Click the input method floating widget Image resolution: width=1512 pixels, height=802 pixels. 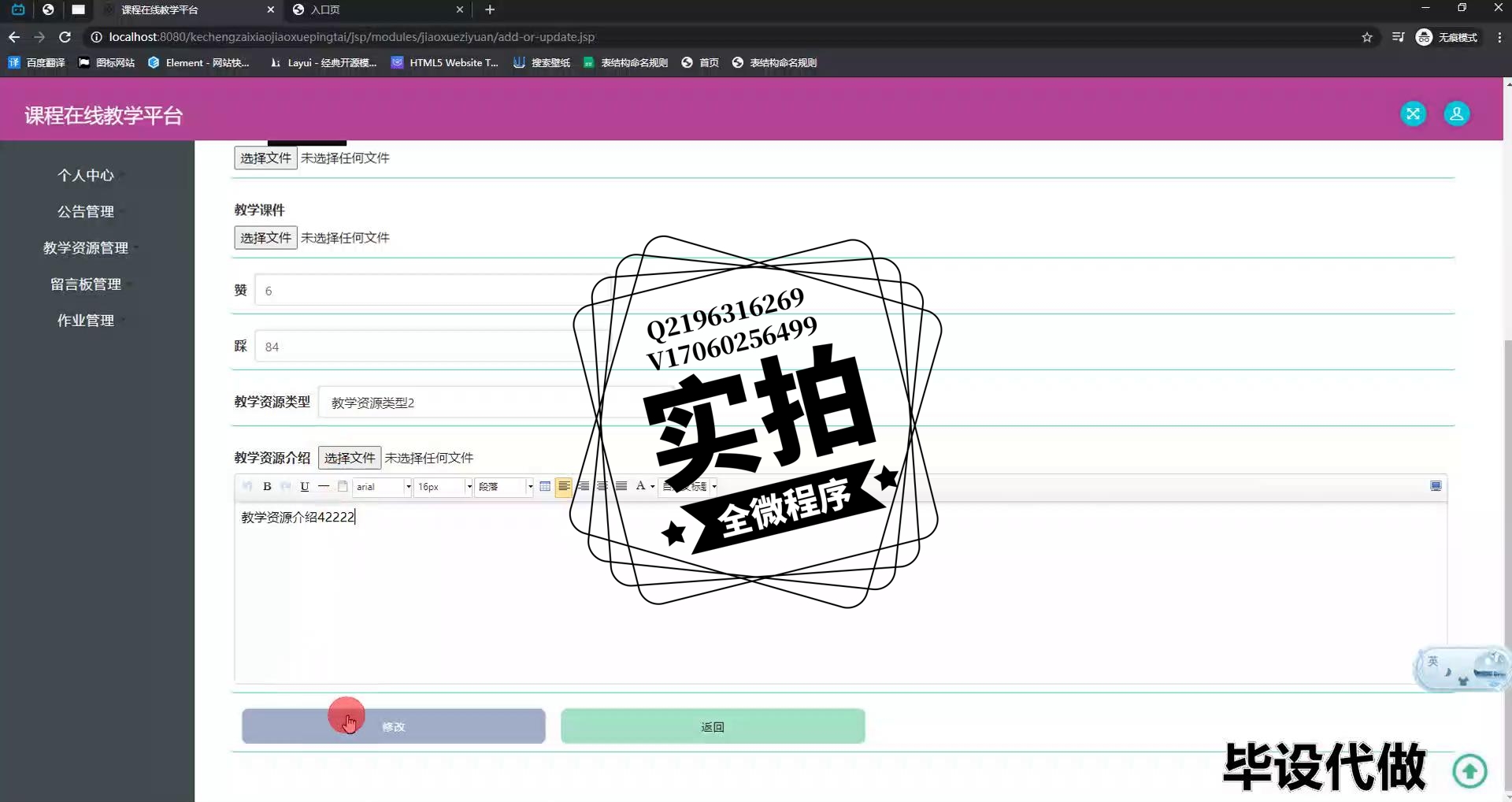(1461, 670)
